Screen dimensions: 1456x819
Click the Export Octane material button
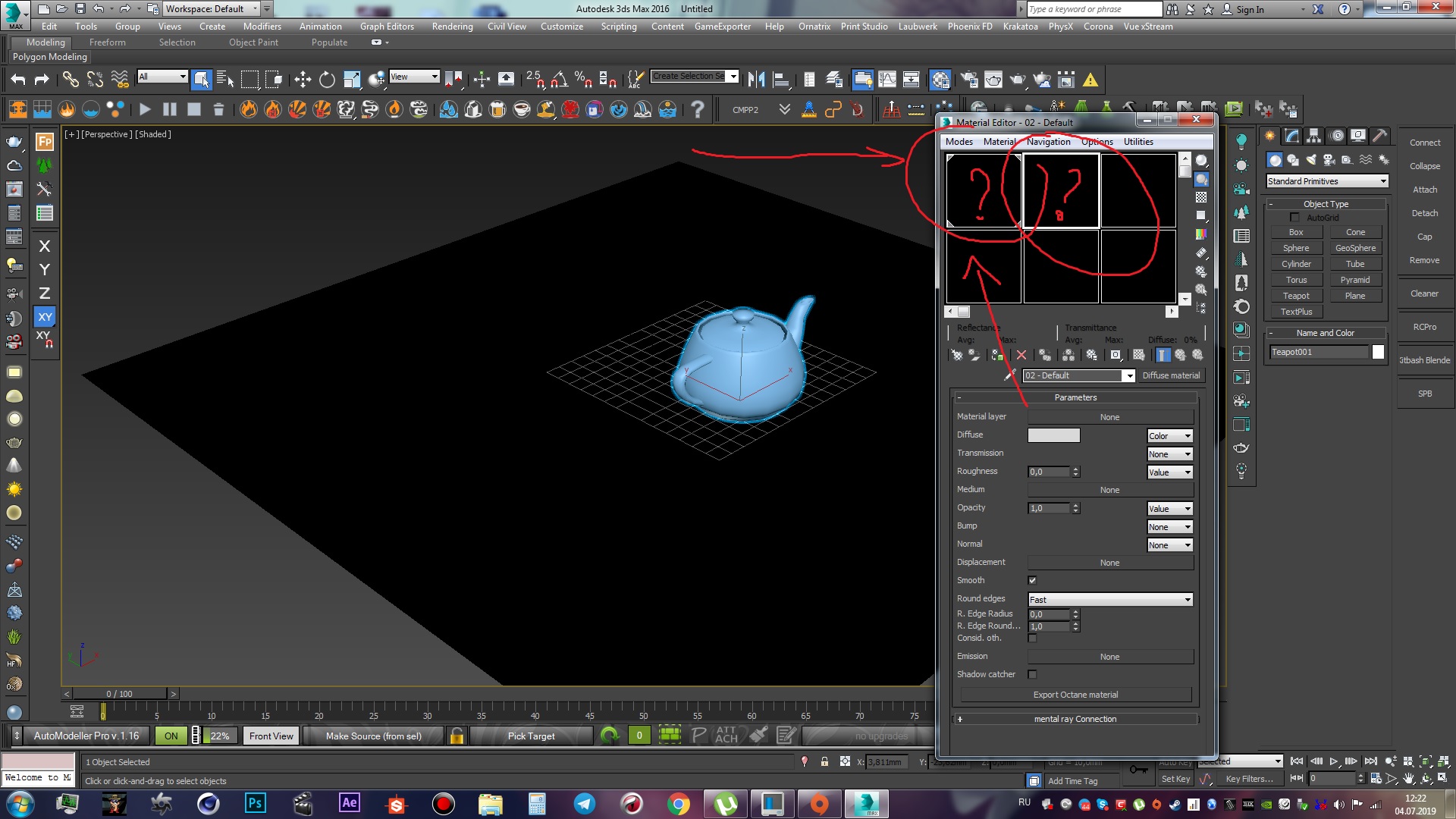tap(1075, 695)
